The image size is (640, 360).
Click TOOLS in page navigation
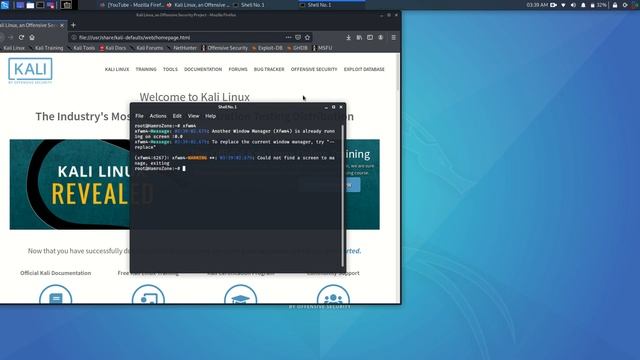coord(170,69)
